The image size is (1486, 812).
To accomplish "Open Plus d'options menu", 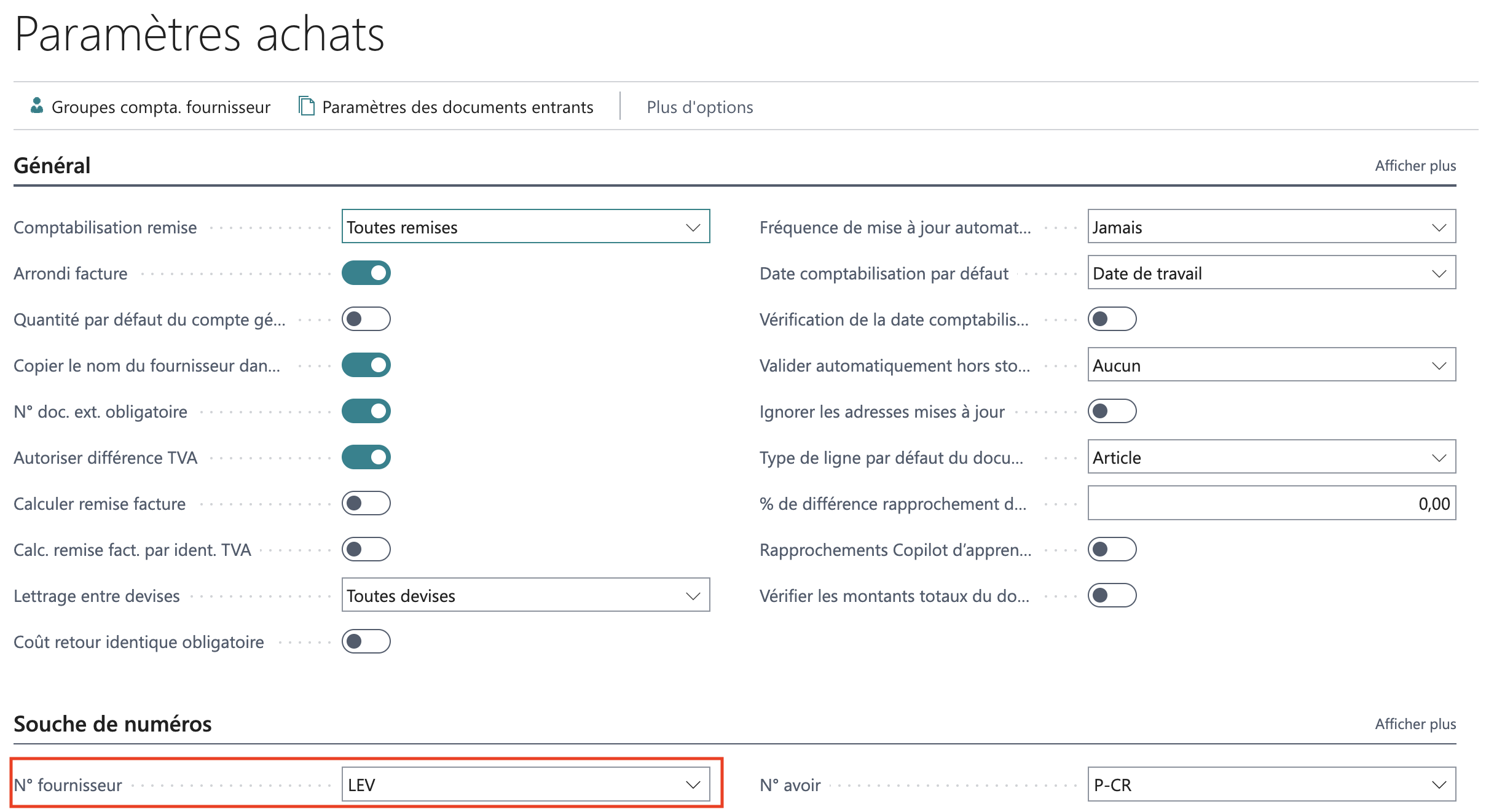I will coord(700,107).
